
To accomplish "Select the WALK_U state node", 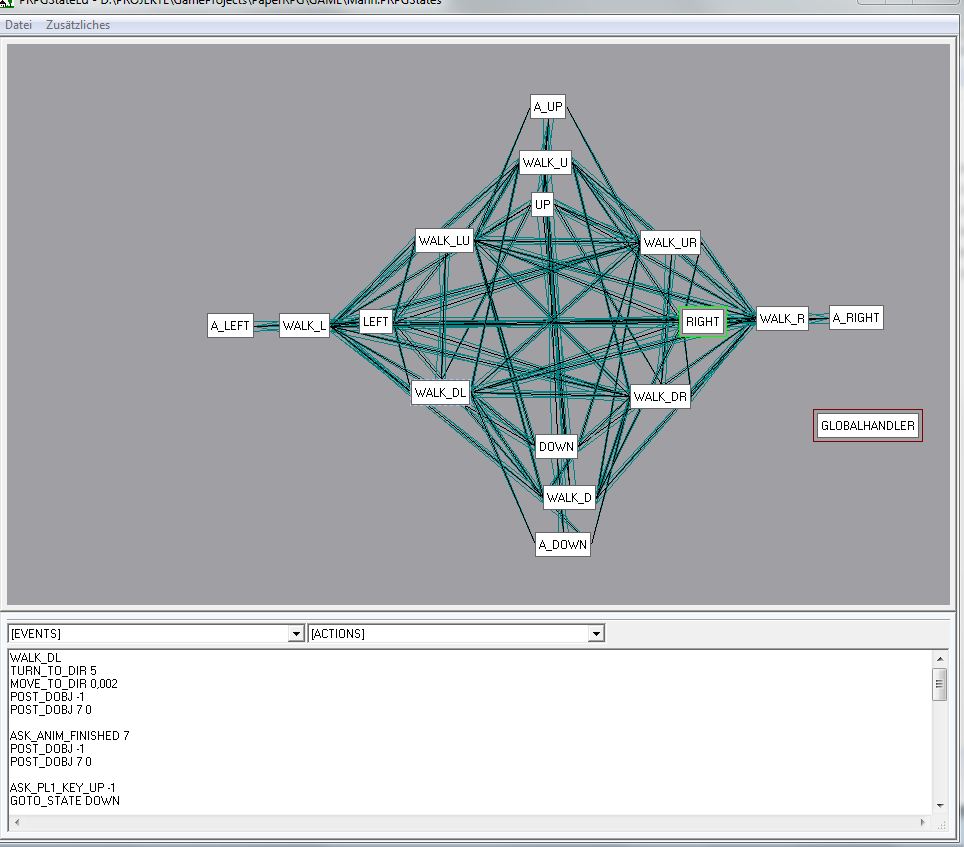I will 545,163.
